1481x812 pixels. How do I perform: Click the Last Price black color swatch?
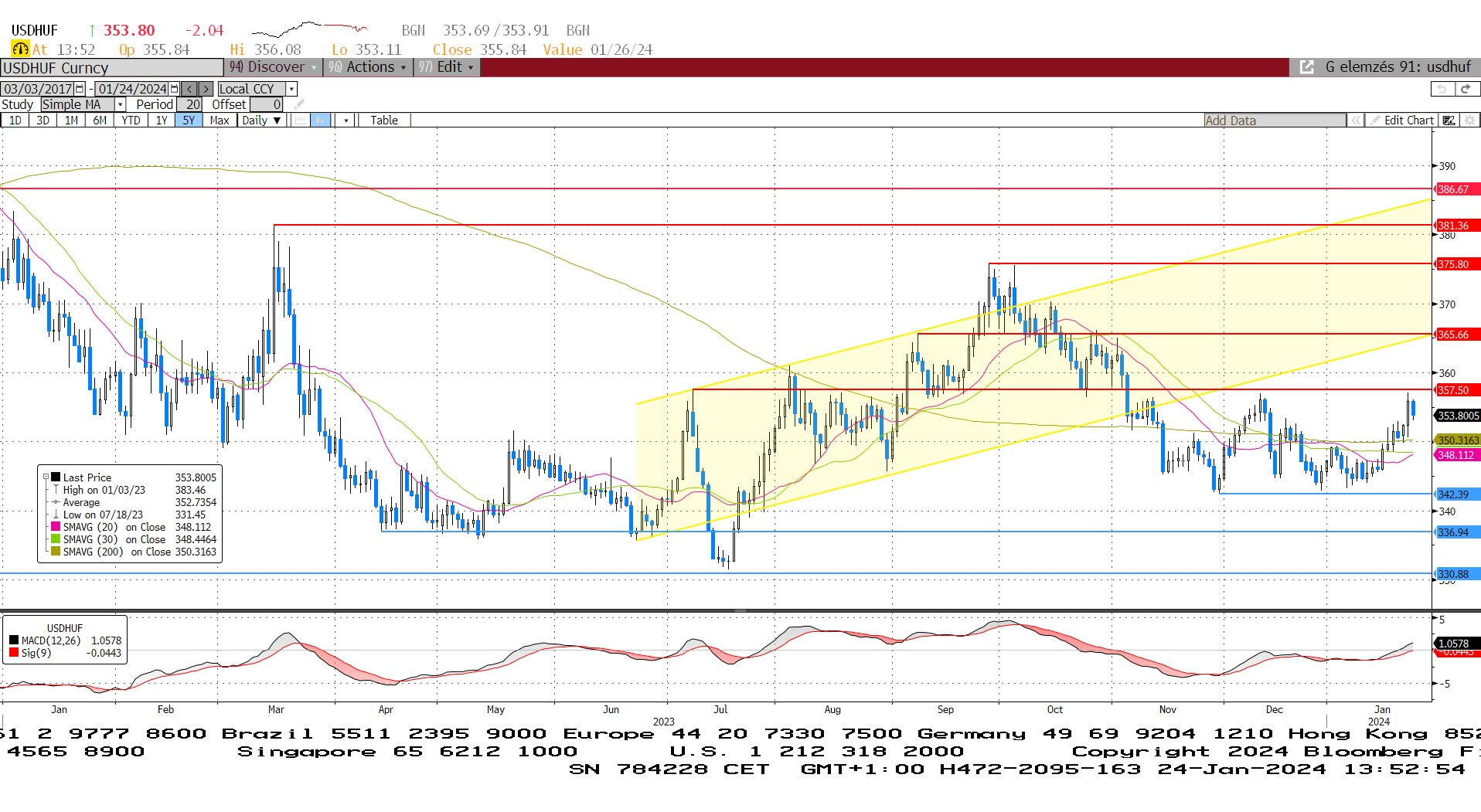(56, 477)
